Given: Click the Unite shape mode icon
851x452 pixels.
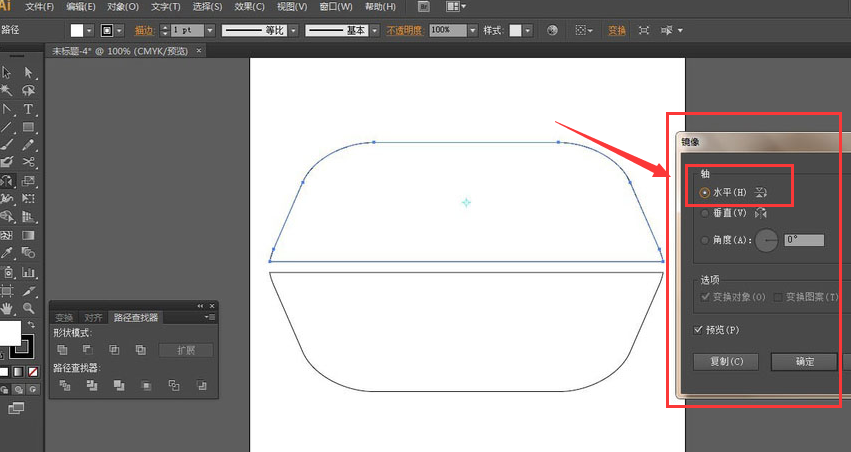Looking at the screenshot, I should tap(62, 350).
